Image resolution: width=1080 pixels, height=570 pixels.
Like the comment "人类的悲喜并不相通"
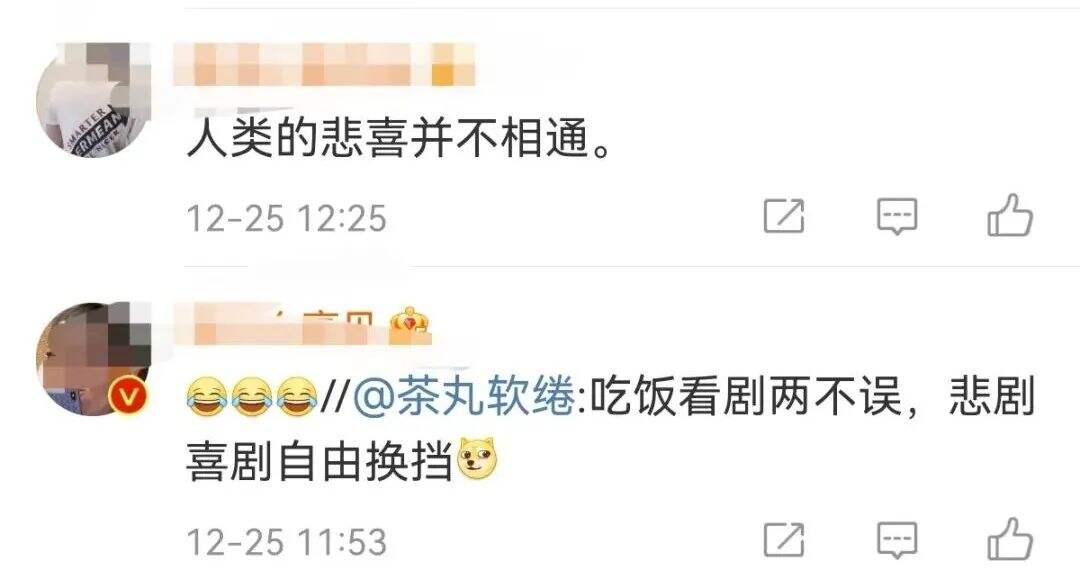tap(1010, 215)
